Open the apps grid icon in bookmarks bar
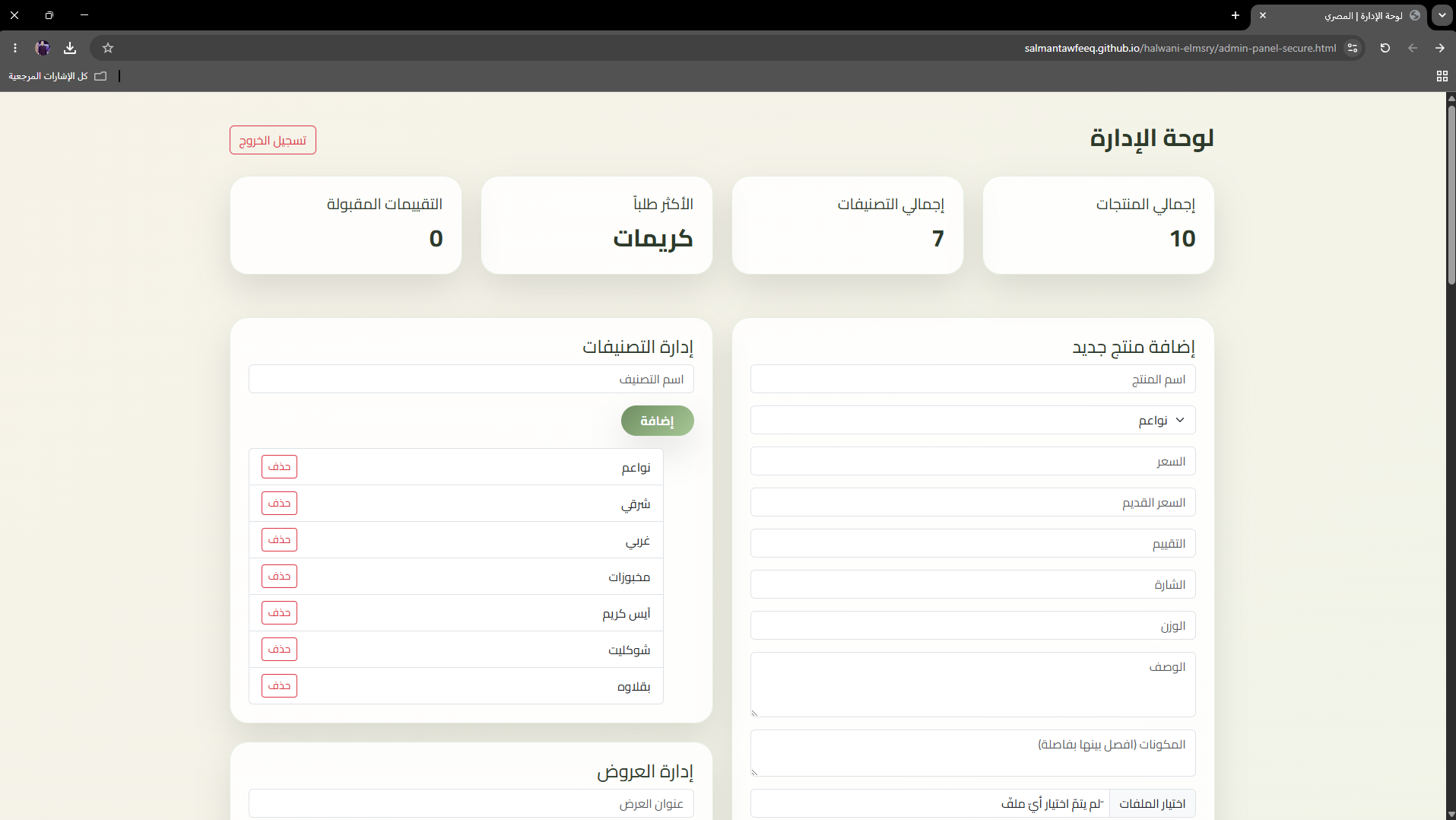This screenshot has height=820, width=1456. tap(1442, 76)
